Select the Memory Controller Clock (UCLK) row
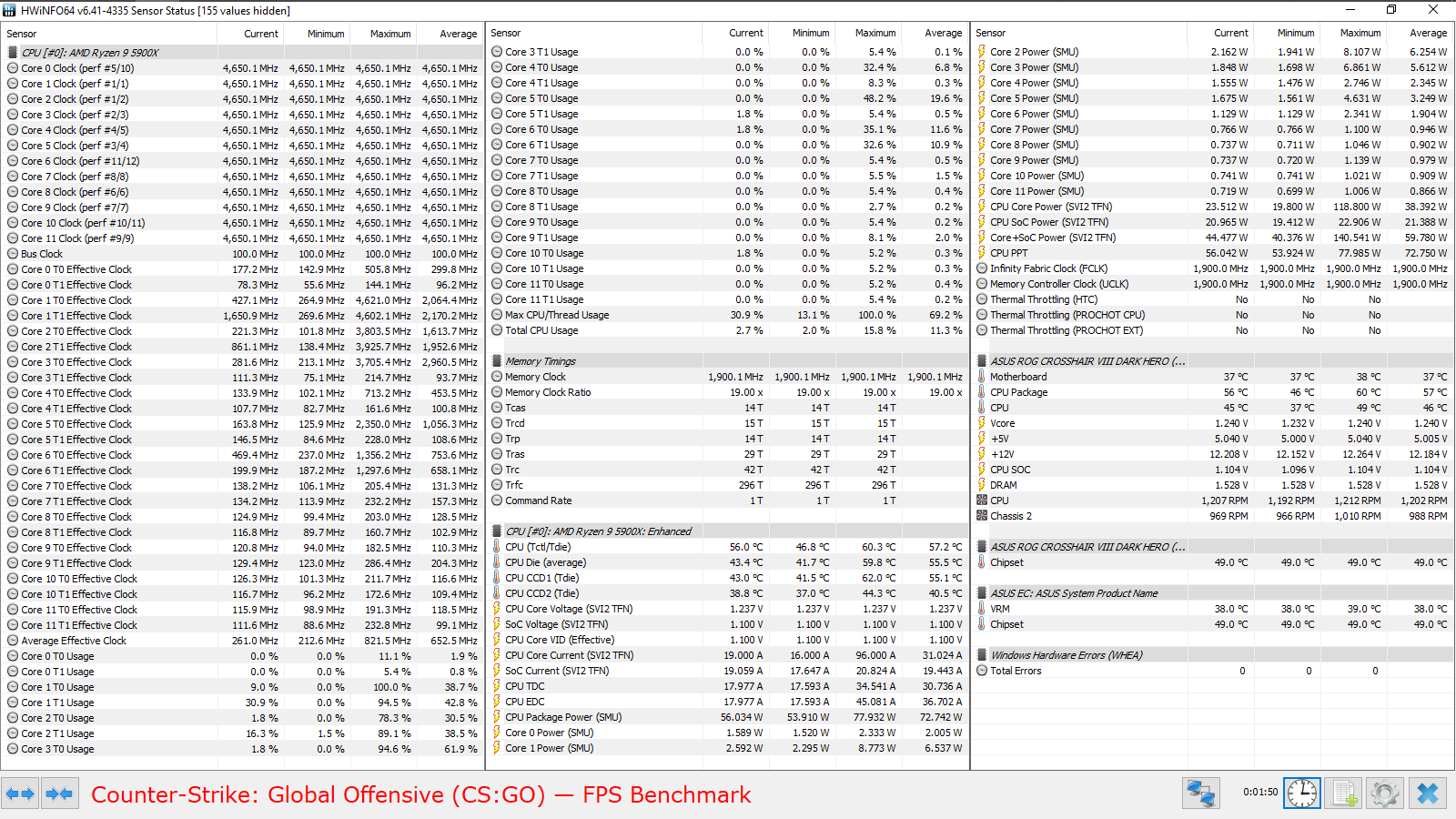Screen dimensions: 1456x819 coord(1213,284)
